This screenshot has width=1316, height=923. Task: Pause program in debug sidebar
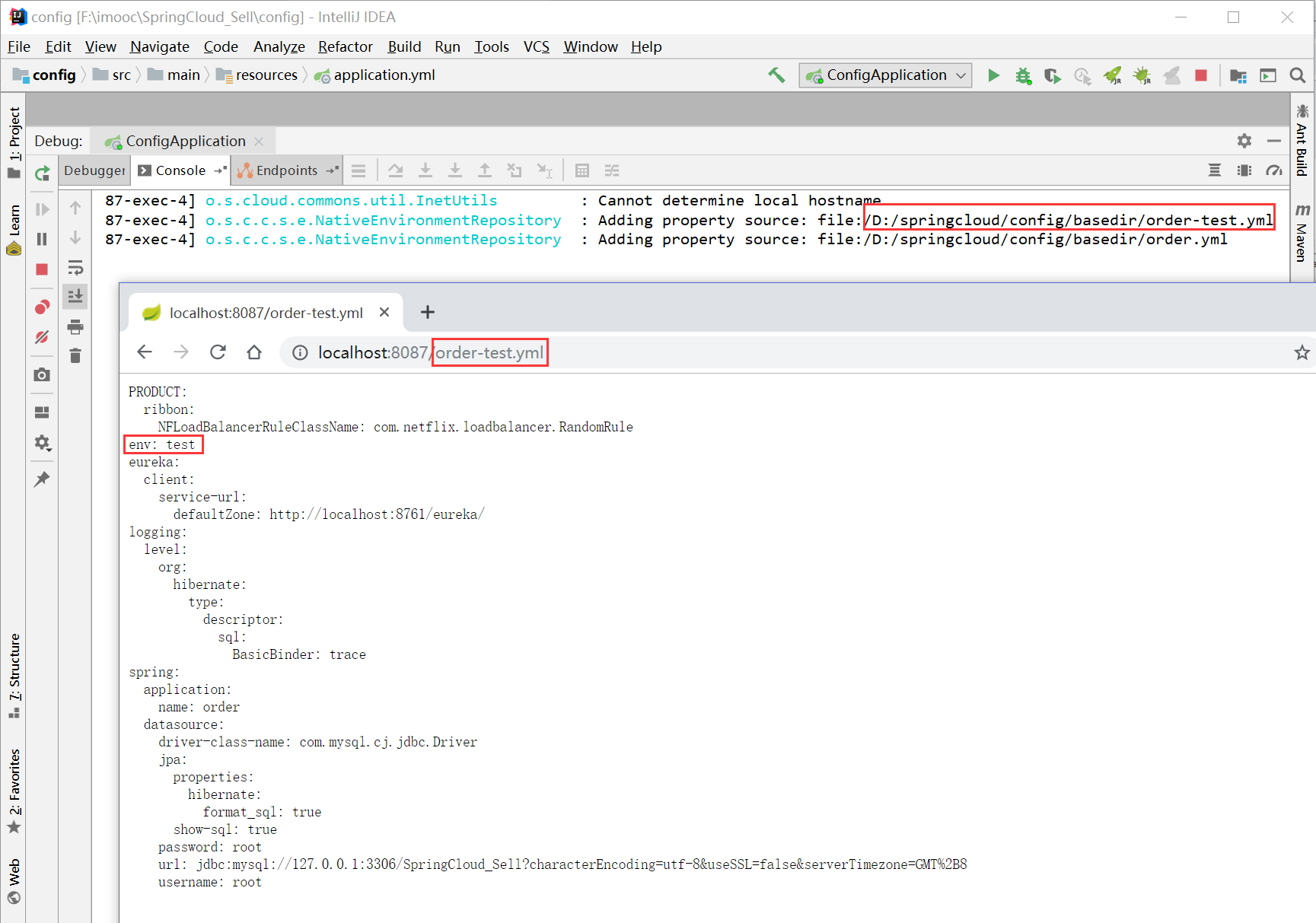(x=42, y=239)
